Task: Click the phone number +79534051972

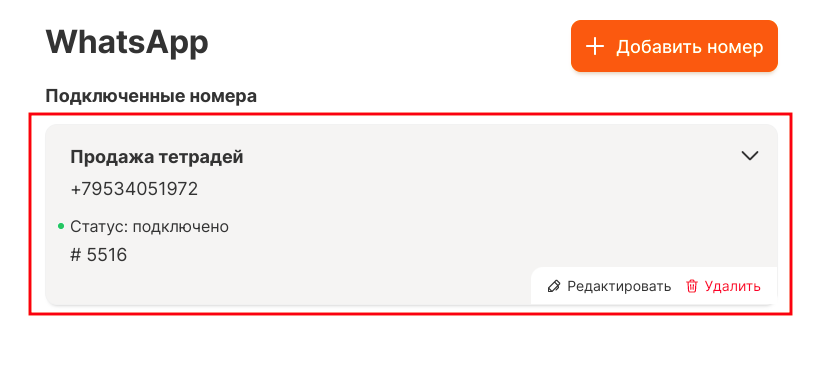Action: pyautogui.click(x=134, y=189)
